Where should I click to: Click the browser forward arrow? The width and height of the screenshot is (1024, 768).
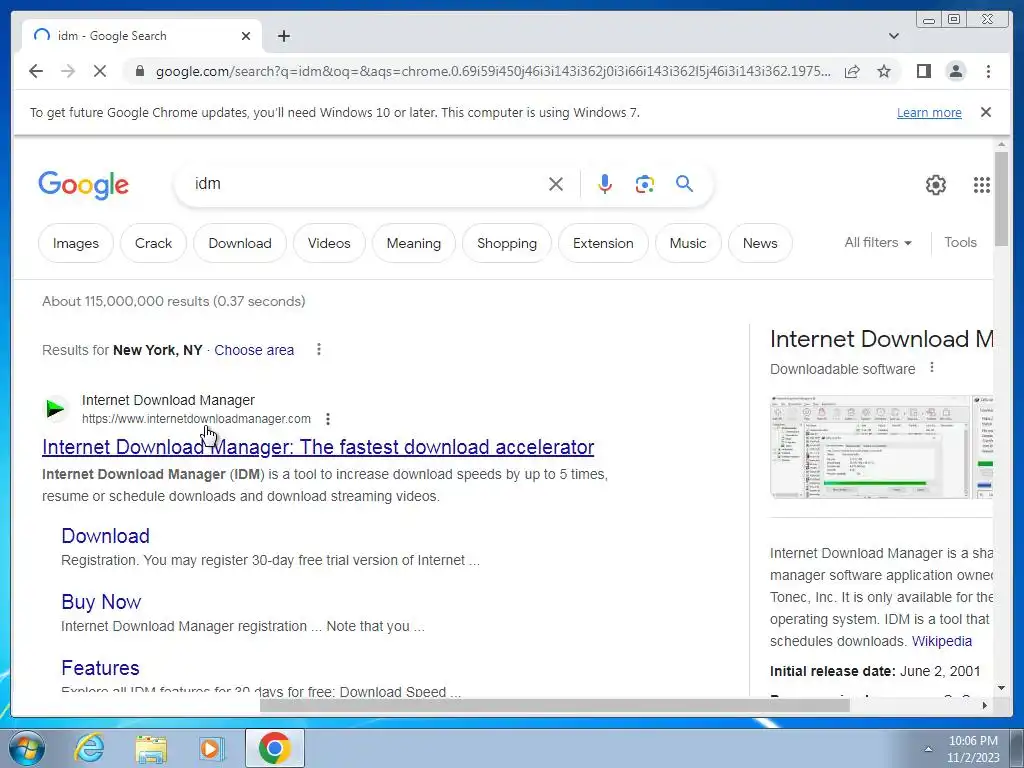coord(68,71)
